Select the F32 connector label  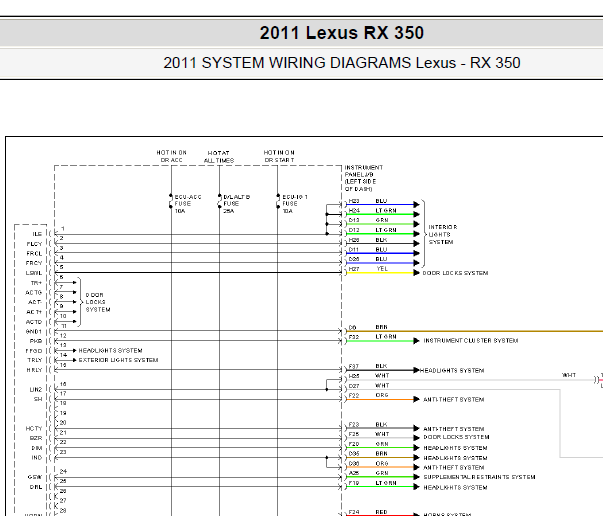click(x=354, y=337)
